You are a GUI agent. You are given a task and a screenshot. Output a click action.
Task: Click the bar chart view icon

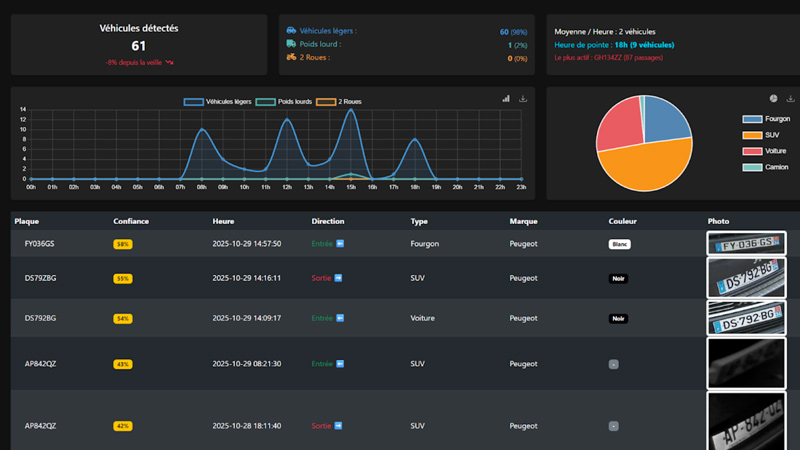pyautogui.click(x=507, y=99)
